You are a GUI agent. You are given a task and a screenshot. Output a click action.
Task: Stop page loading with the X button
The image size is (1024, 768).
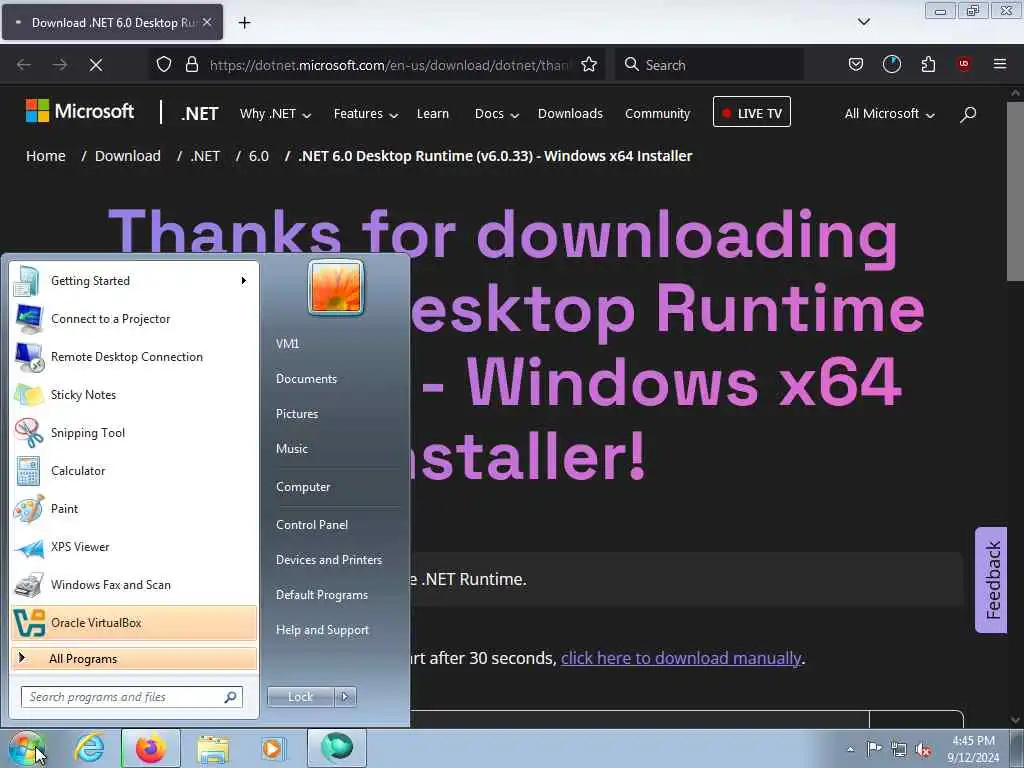(x=95, y=65)
